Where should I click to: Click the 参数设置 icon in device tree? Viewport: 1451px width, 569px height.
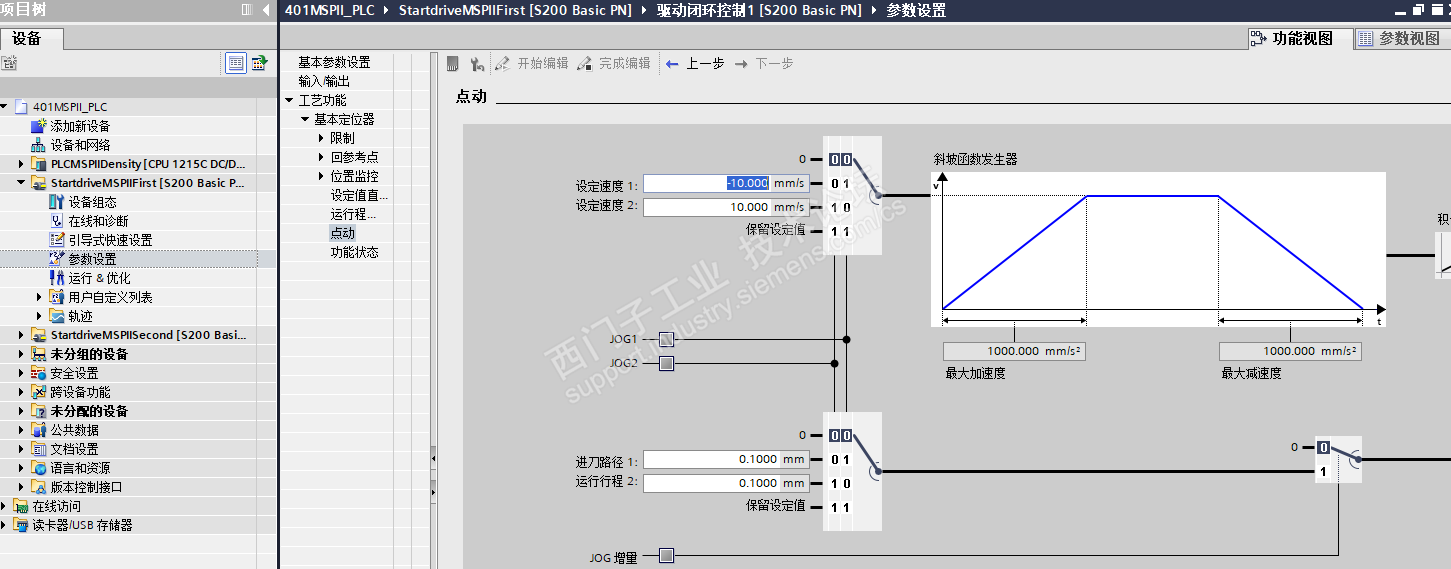pos(57,259)
